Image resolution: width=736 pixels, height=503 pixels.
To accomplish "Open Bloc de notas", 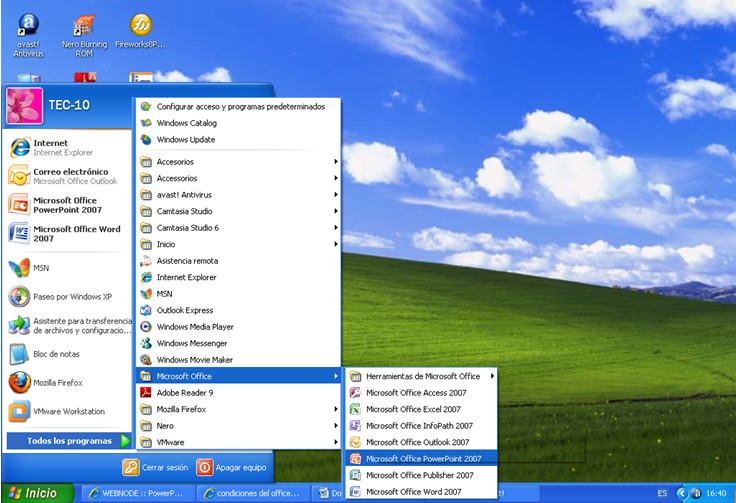I will [68, 354].
